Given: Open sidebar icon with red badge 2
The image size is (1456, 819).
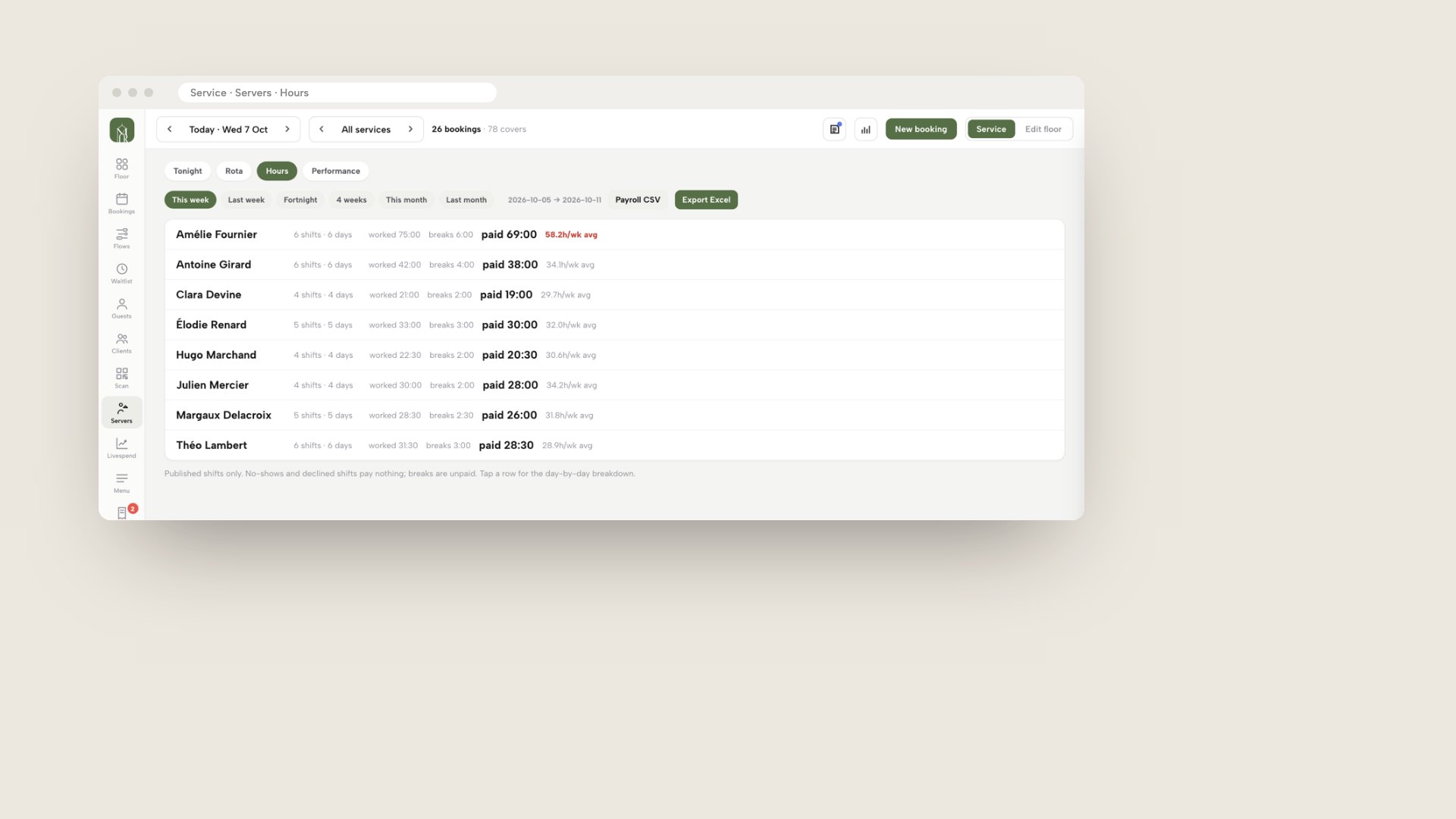Looking at the screenshot, I should click(122, 513).
